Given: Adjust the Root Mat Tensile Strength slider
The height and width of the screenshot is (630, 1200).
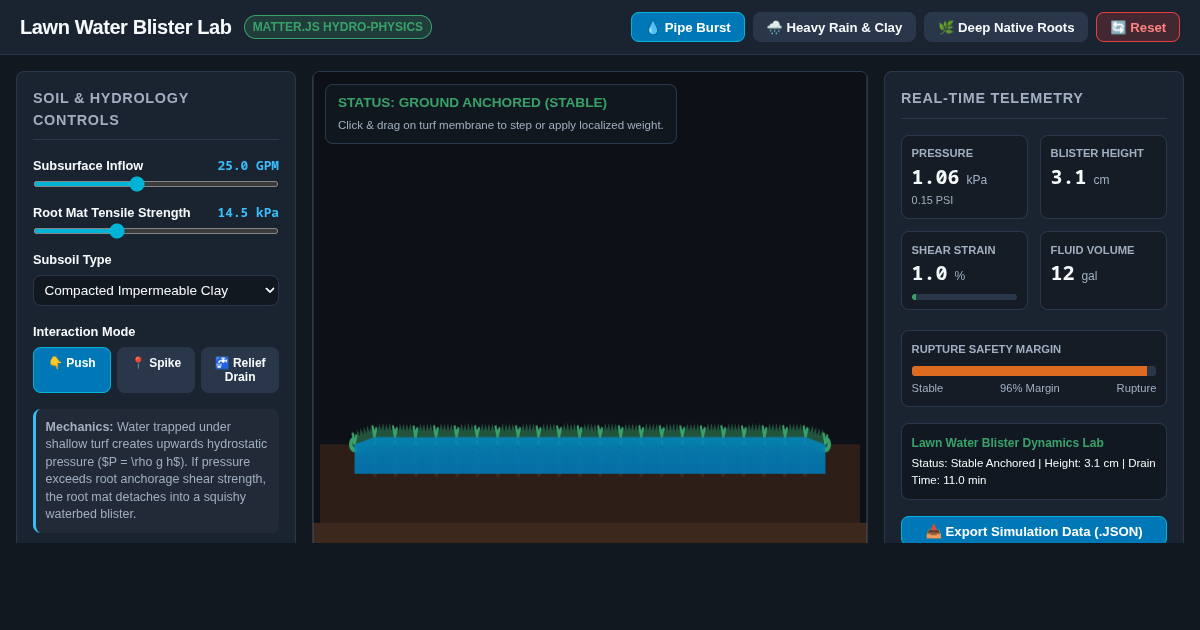Looking at the screenshot, I should point(156,231).
